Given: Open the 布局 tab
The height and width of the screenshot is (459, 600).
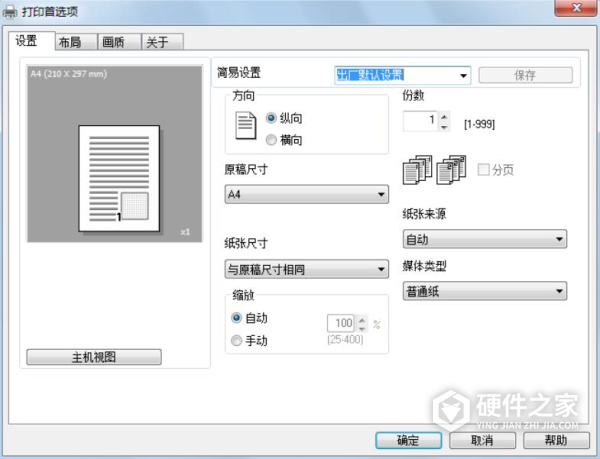Looking at the screenshot, I should 76,42.
